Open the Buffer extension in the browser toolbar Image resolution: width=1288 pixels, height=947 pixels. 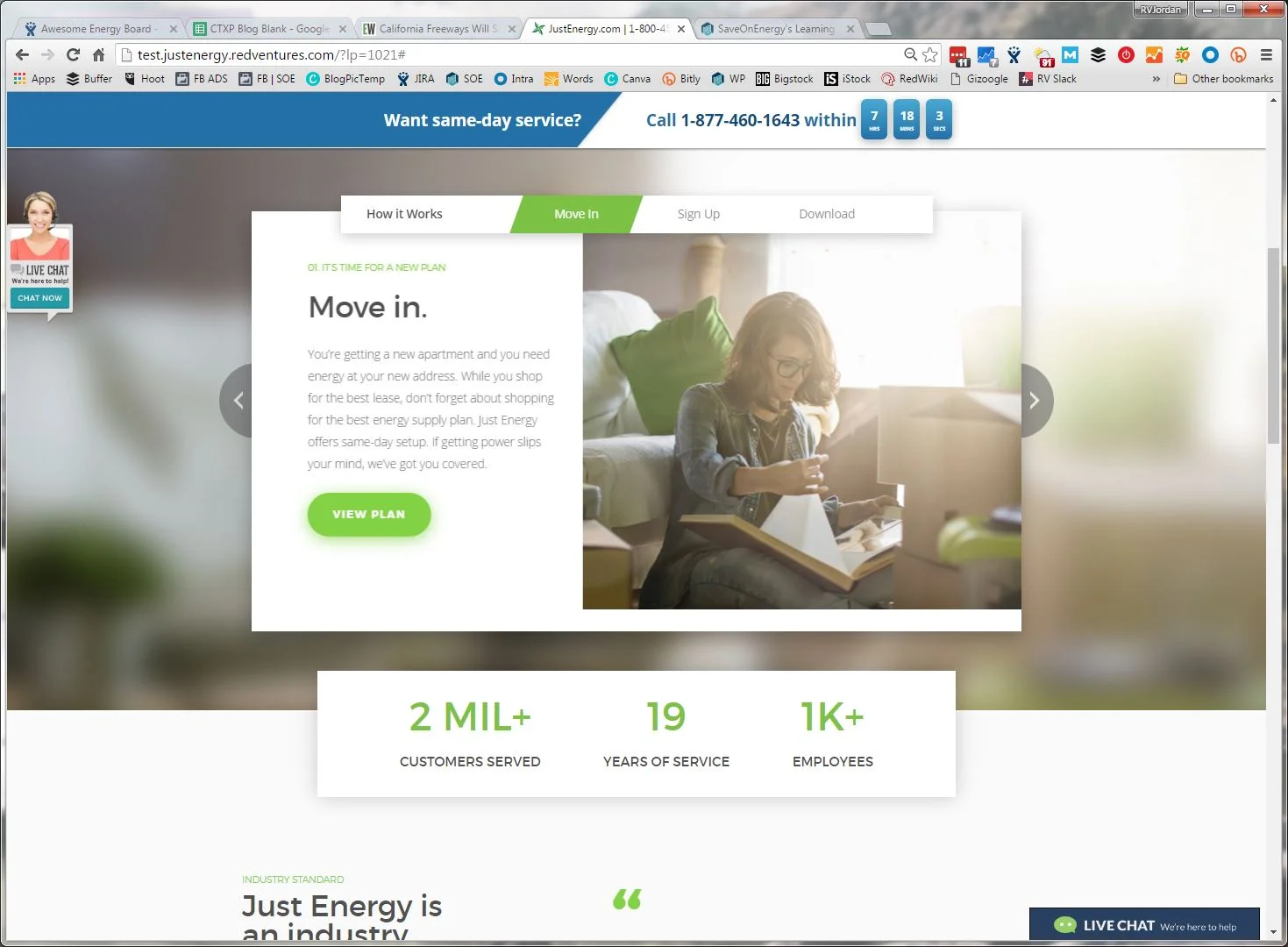1098,54
